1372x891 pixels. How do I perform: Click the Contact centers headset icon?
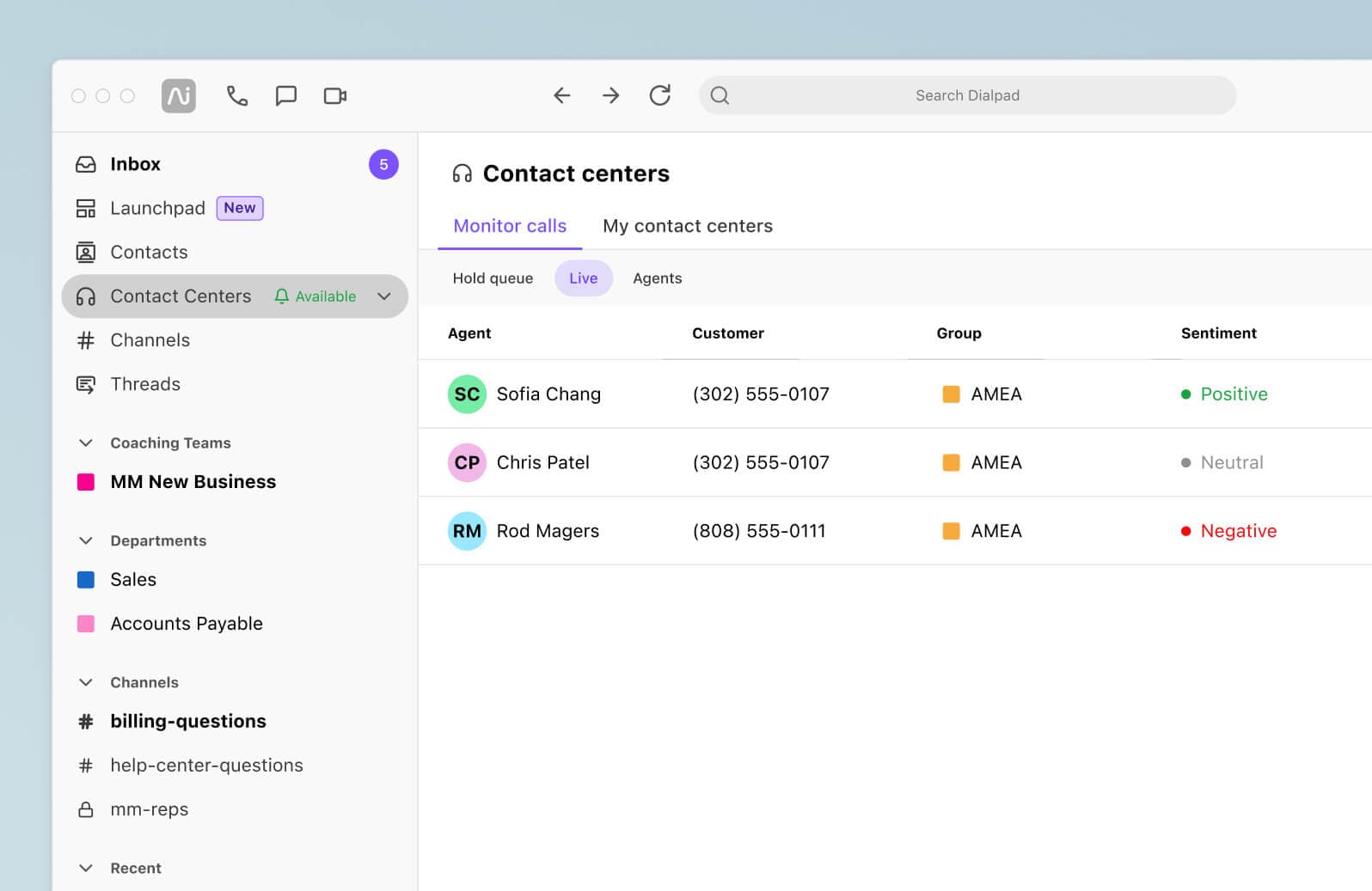(462, 174)
